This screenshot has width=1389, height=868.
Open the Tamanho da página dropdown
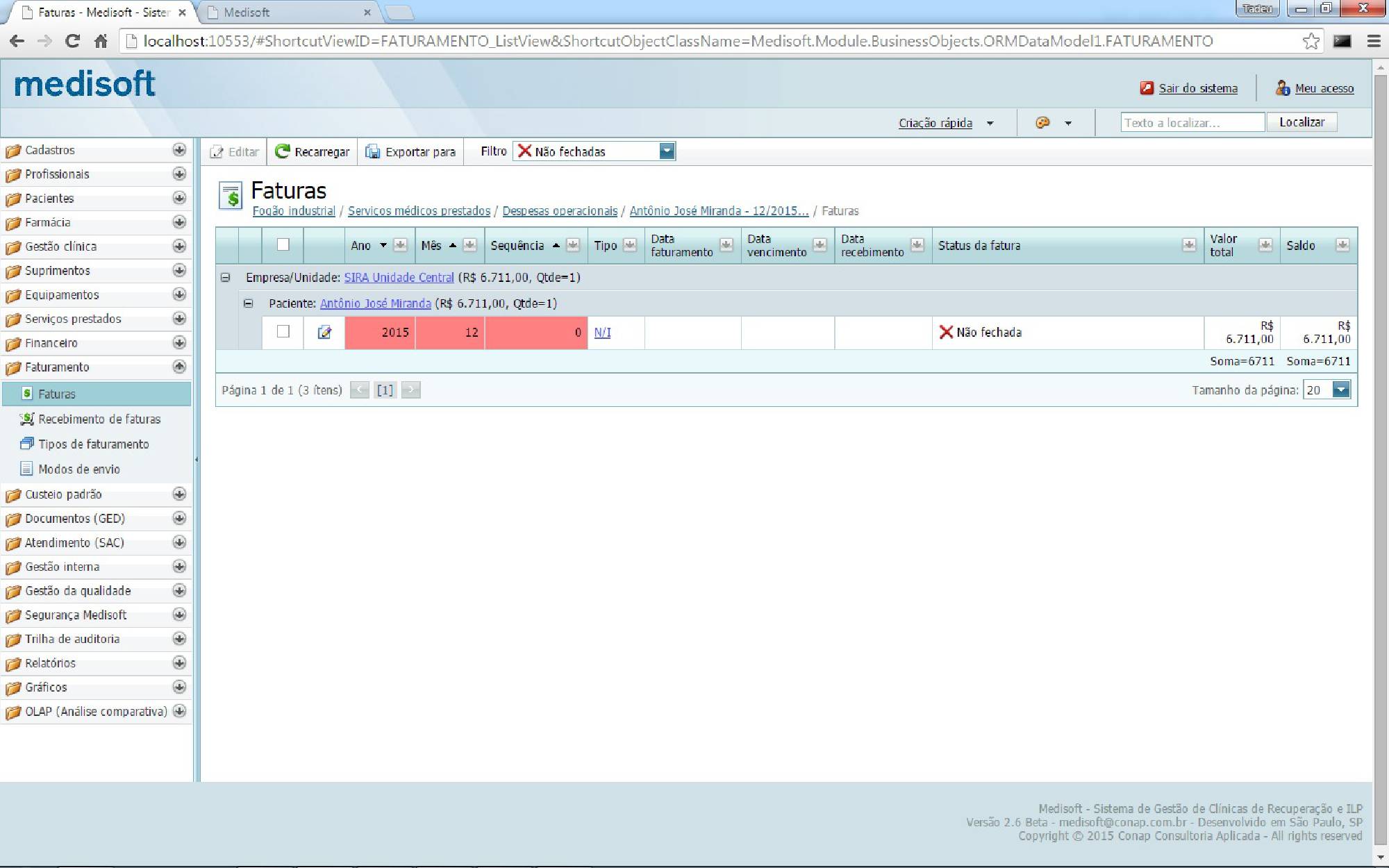(1341, 390)
